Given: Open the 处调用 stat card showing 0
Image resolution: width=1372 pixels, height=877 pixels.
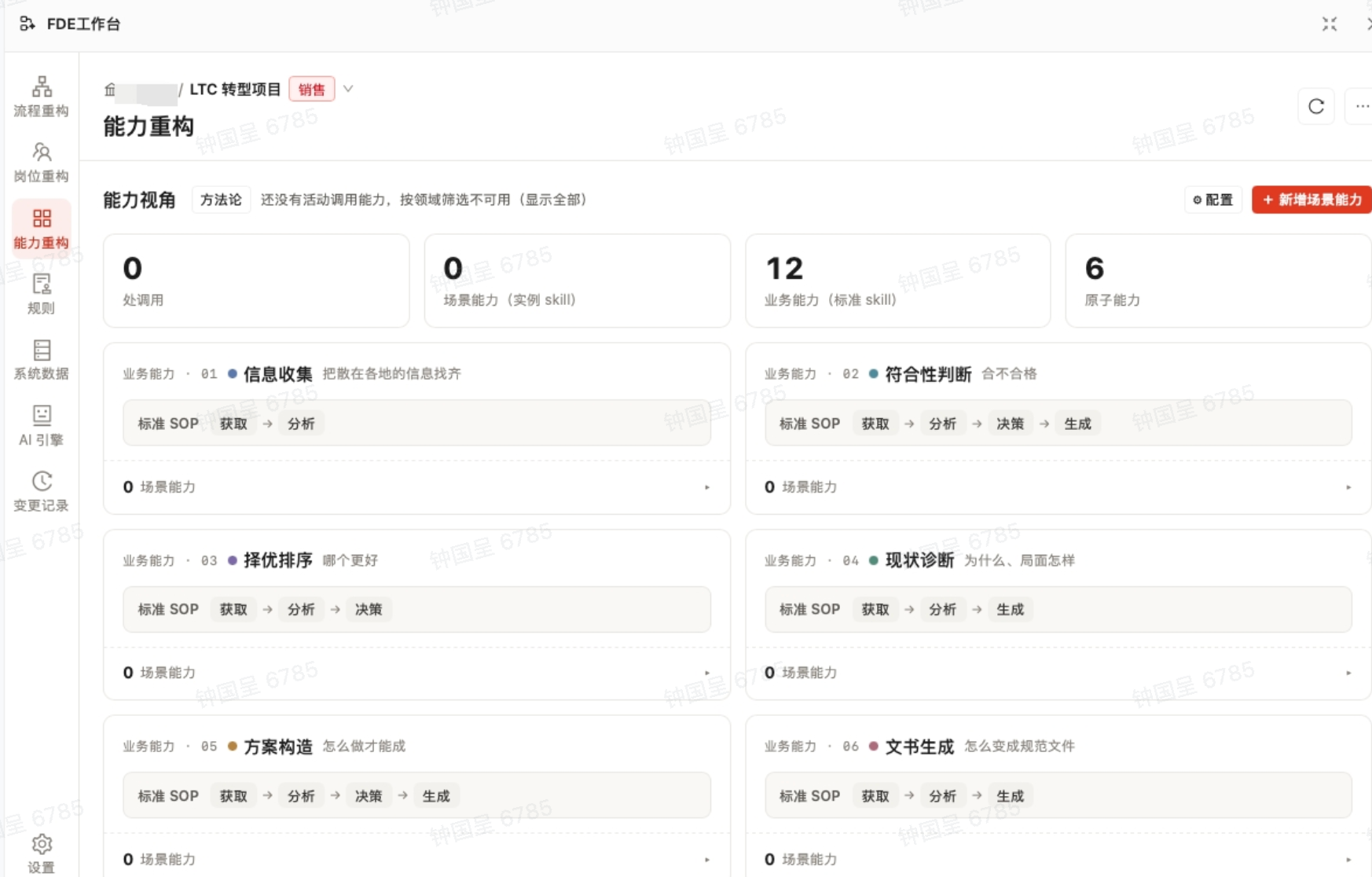Looking at the screenshot, I should click(x=256, y=281).
